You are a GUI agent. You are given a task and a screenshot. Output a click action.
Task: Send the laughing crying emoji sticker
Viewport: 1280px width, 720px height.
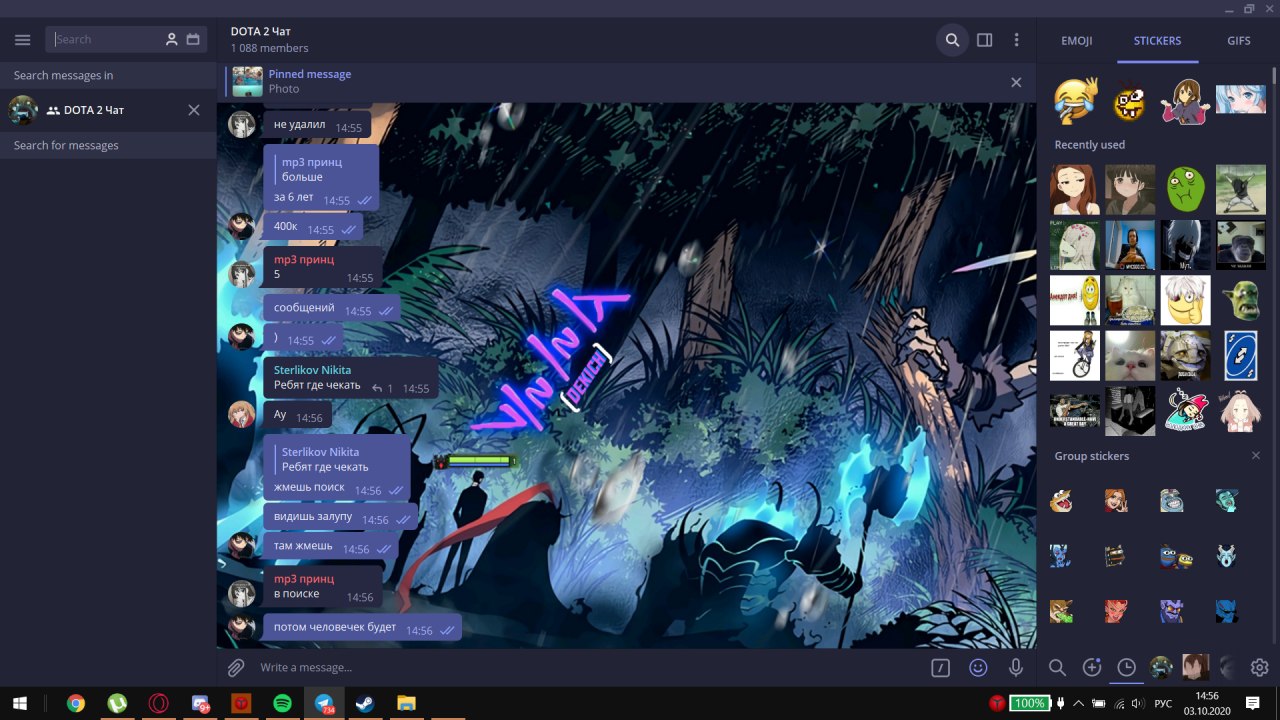(x=1075, y=100)
